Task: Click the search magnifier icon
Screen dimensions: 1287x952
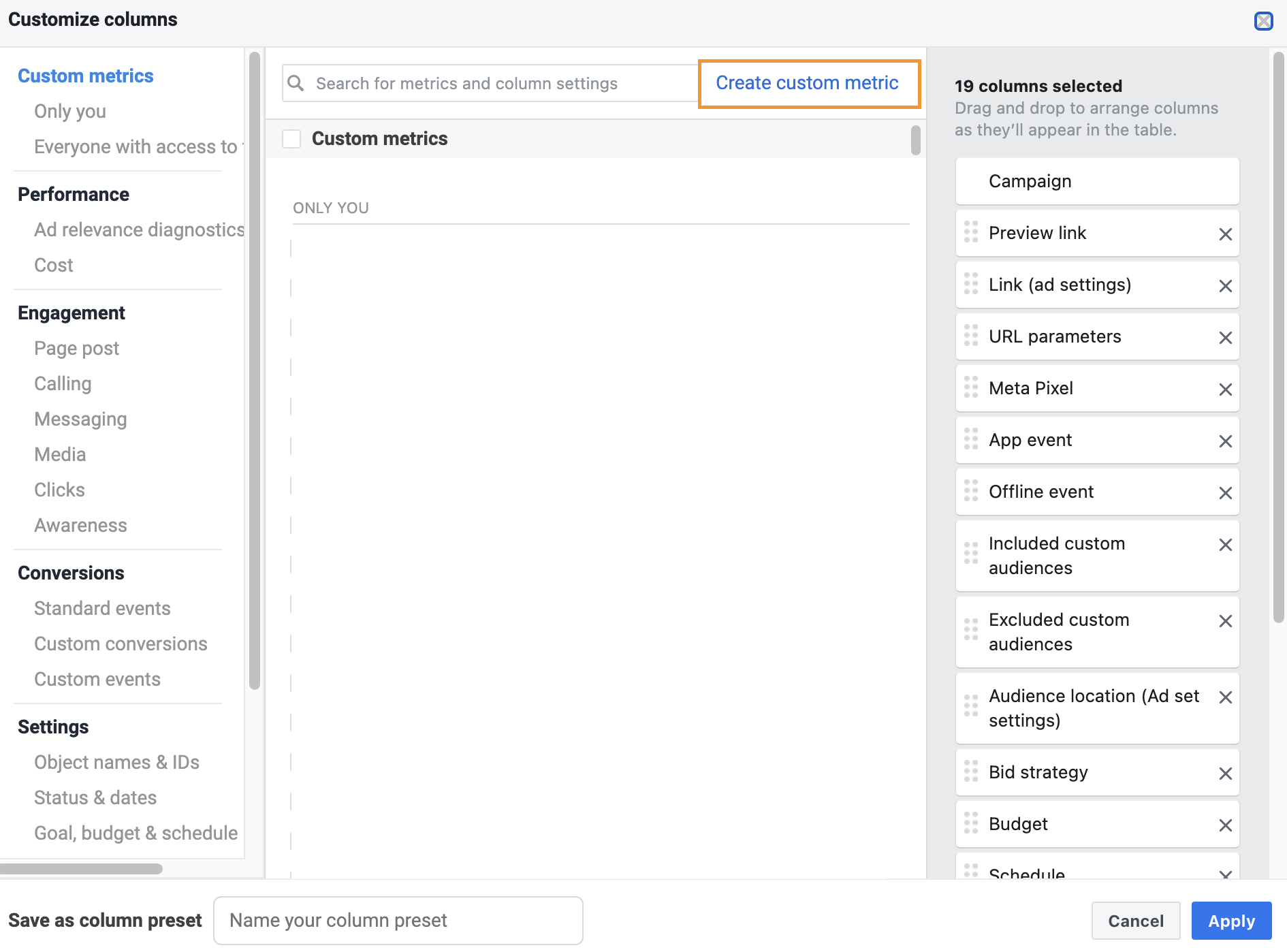Action: (x=296, y=83)
